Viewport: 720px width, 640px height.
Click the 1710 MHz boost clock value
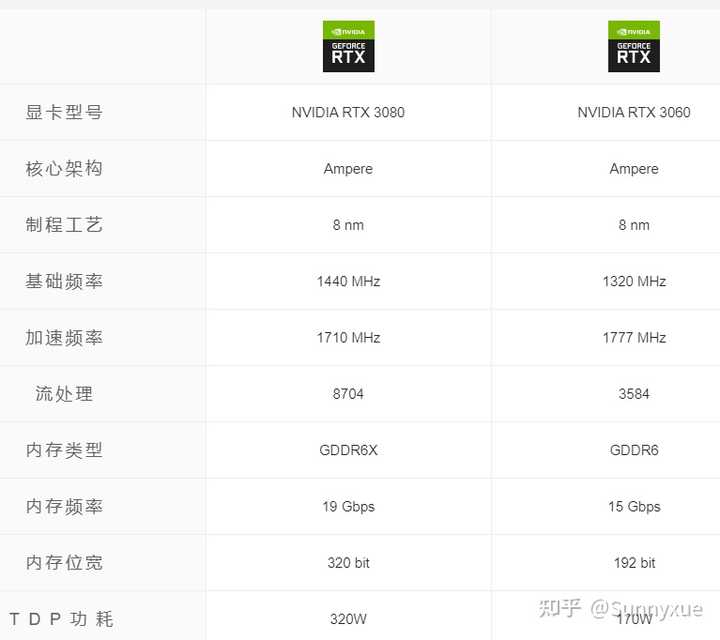coord(348,338)
